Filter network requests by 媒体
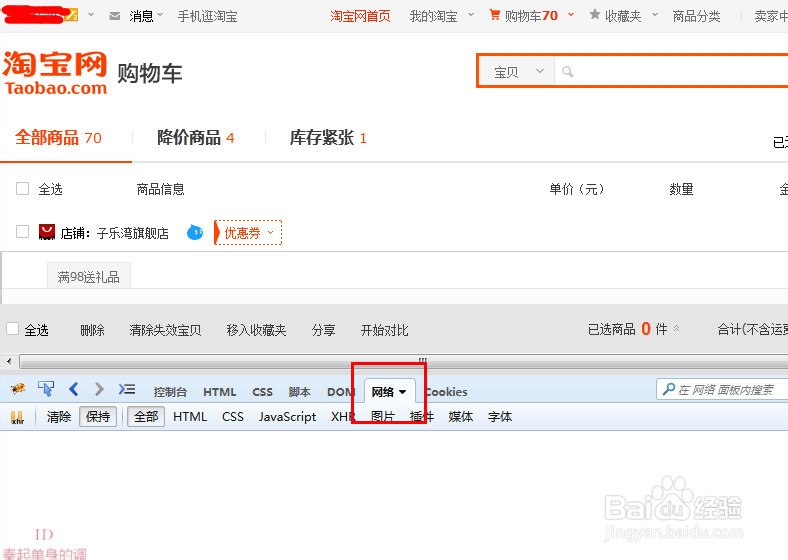This screenshot has height=560, width=788. (x=461, y=417)
